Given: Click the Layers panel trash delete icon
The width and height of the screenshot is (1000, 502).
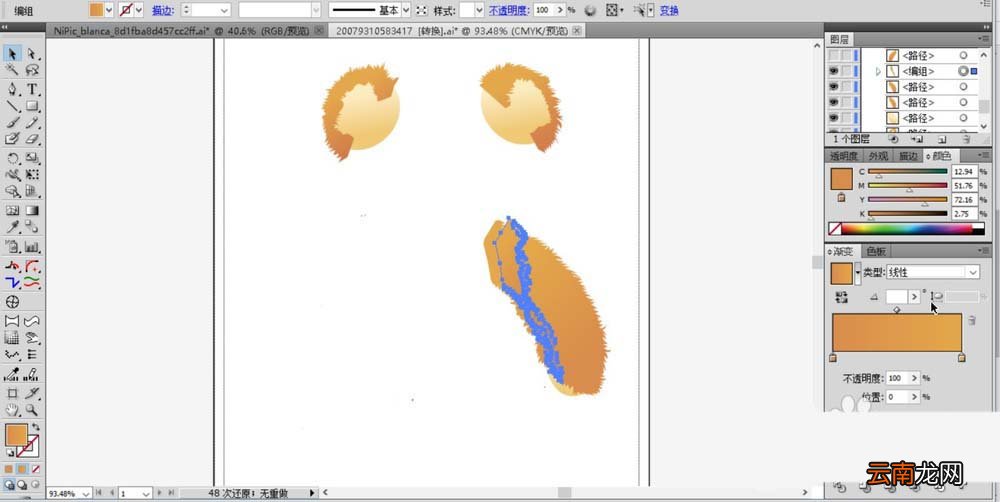Looking at the screenshot, I should pos(967,138).
